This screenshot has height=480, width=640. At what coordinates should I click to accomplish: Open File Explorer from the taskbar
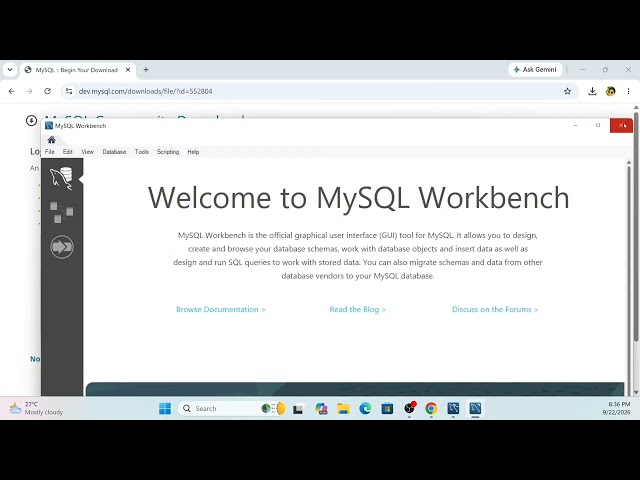click(x=343, y=408)
